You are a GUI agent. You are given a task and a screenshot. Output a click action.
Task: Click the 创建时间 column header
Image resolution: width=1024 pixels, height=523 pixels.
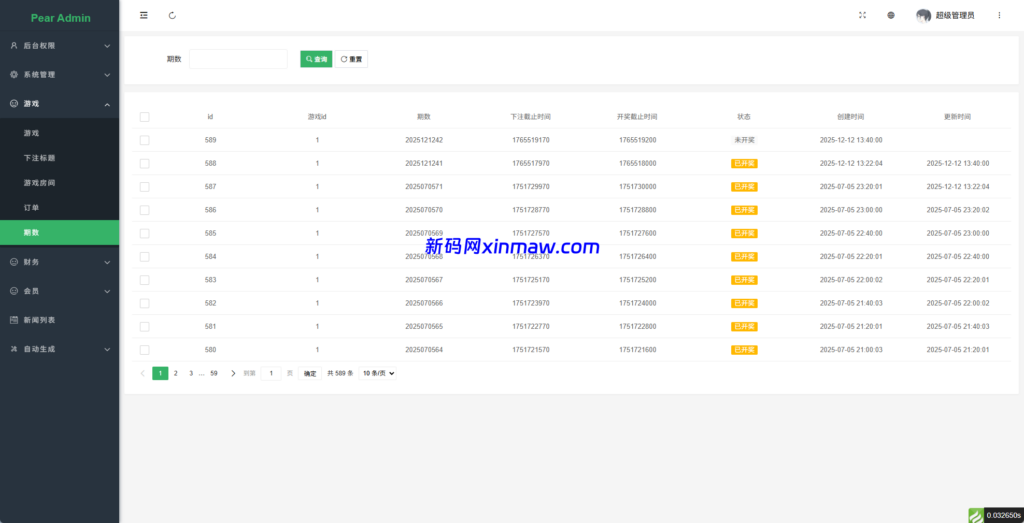pyautogui.click(x=850, y=117)
